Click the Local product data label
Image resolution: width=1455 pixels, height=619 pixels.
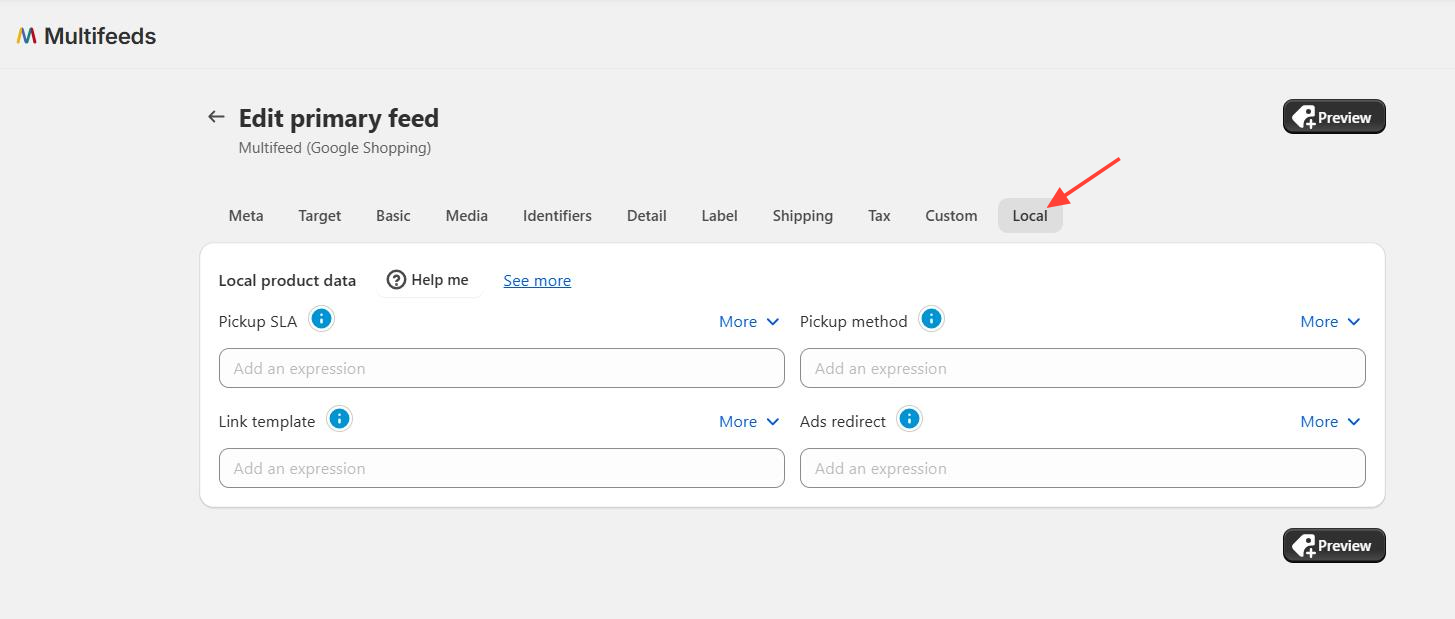point(287,281)
